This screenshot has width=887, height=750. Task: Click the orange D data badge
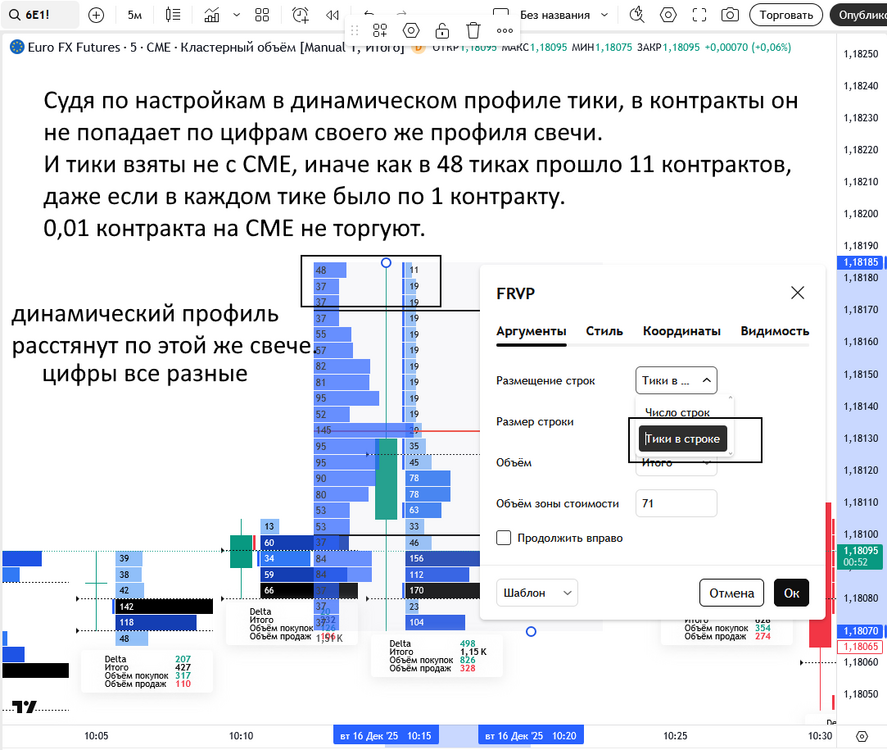pyautogui.click(x=418, y=48)
